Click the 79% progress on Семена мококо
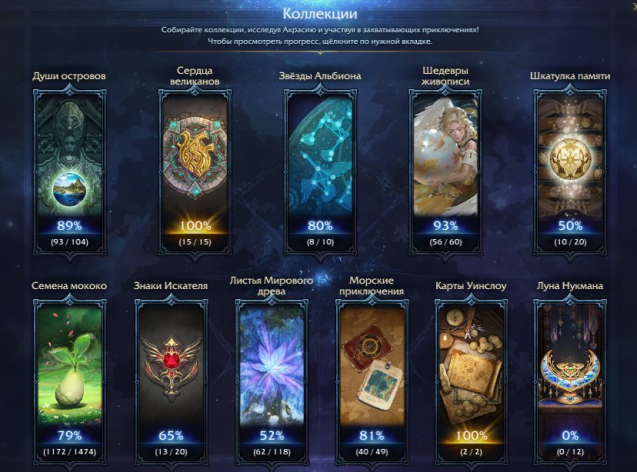 pos(69,435)
